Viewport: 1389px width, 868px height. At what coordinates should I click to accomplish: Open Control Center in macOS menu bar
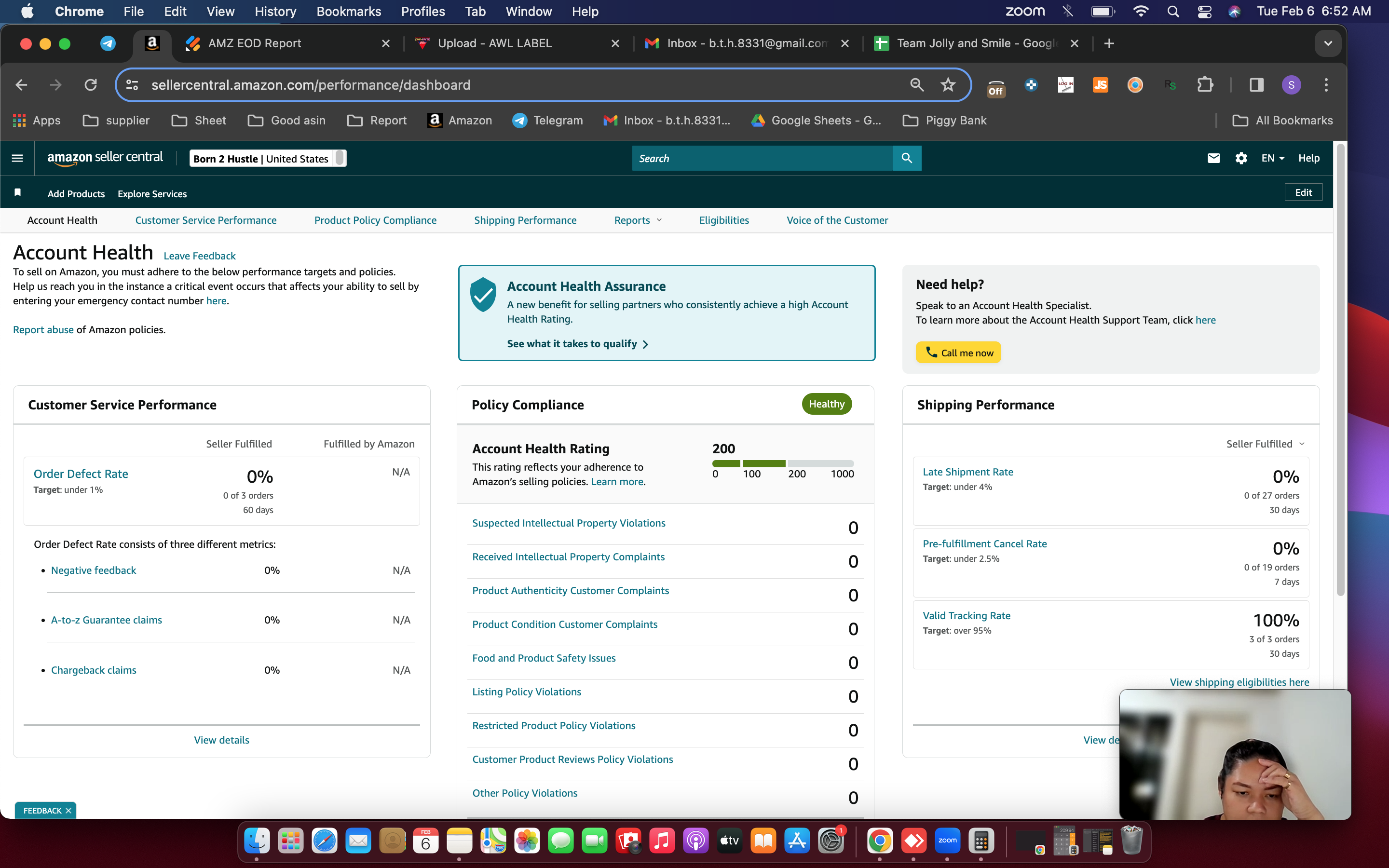tap(1204, 12)
